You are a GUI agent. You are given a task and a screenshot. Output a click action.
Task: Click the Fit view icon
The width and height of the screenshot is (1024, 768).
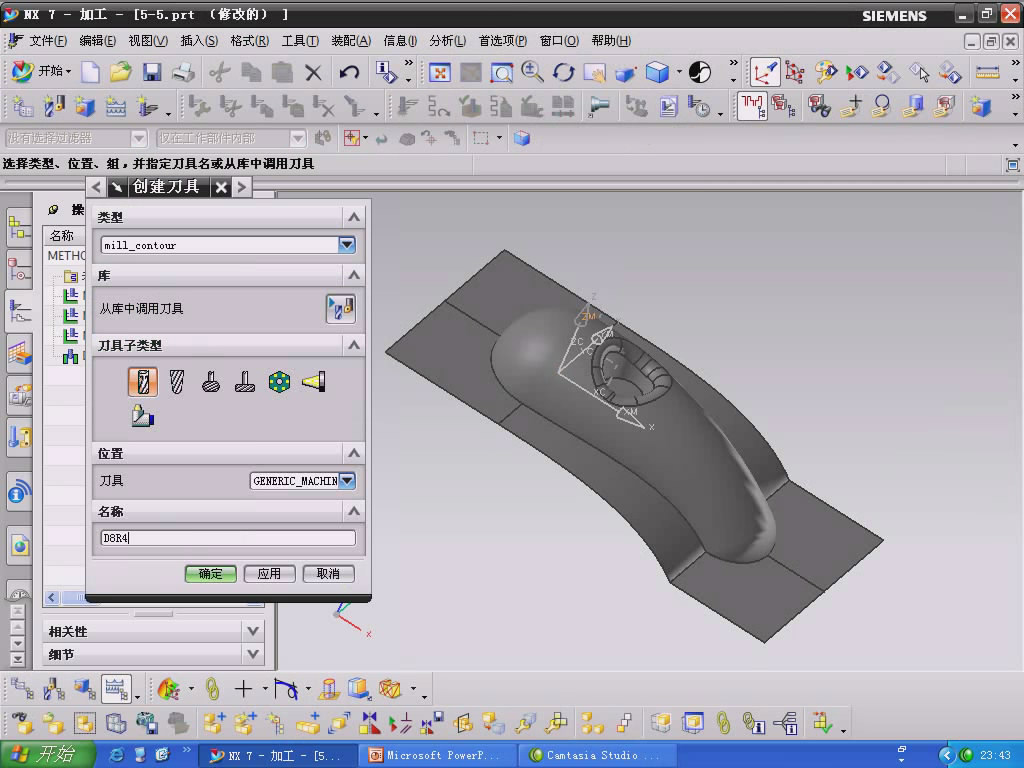click(x=440, y=72)
